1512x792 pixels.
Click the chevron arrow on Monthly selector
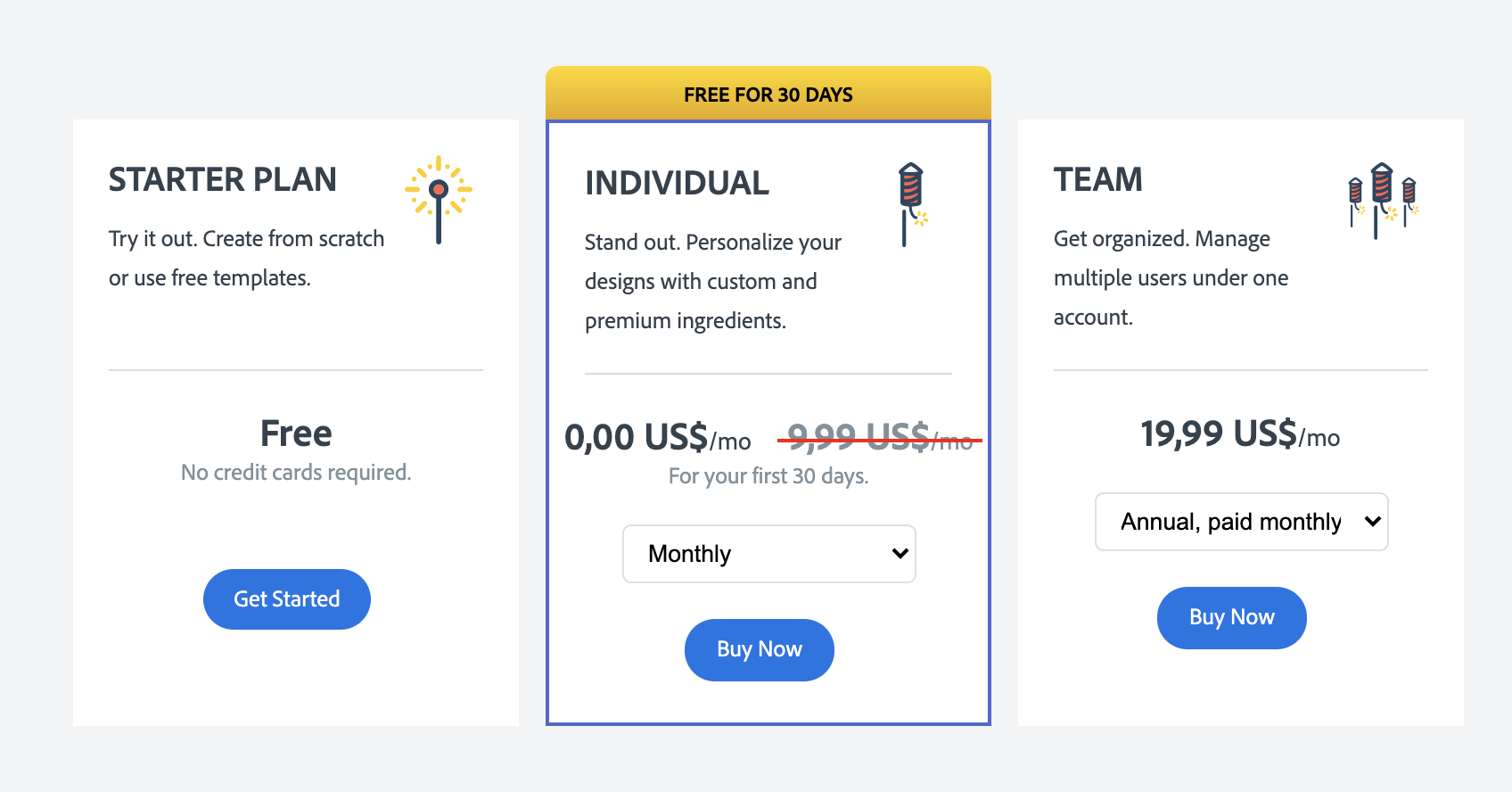click(x=900, y=554)
